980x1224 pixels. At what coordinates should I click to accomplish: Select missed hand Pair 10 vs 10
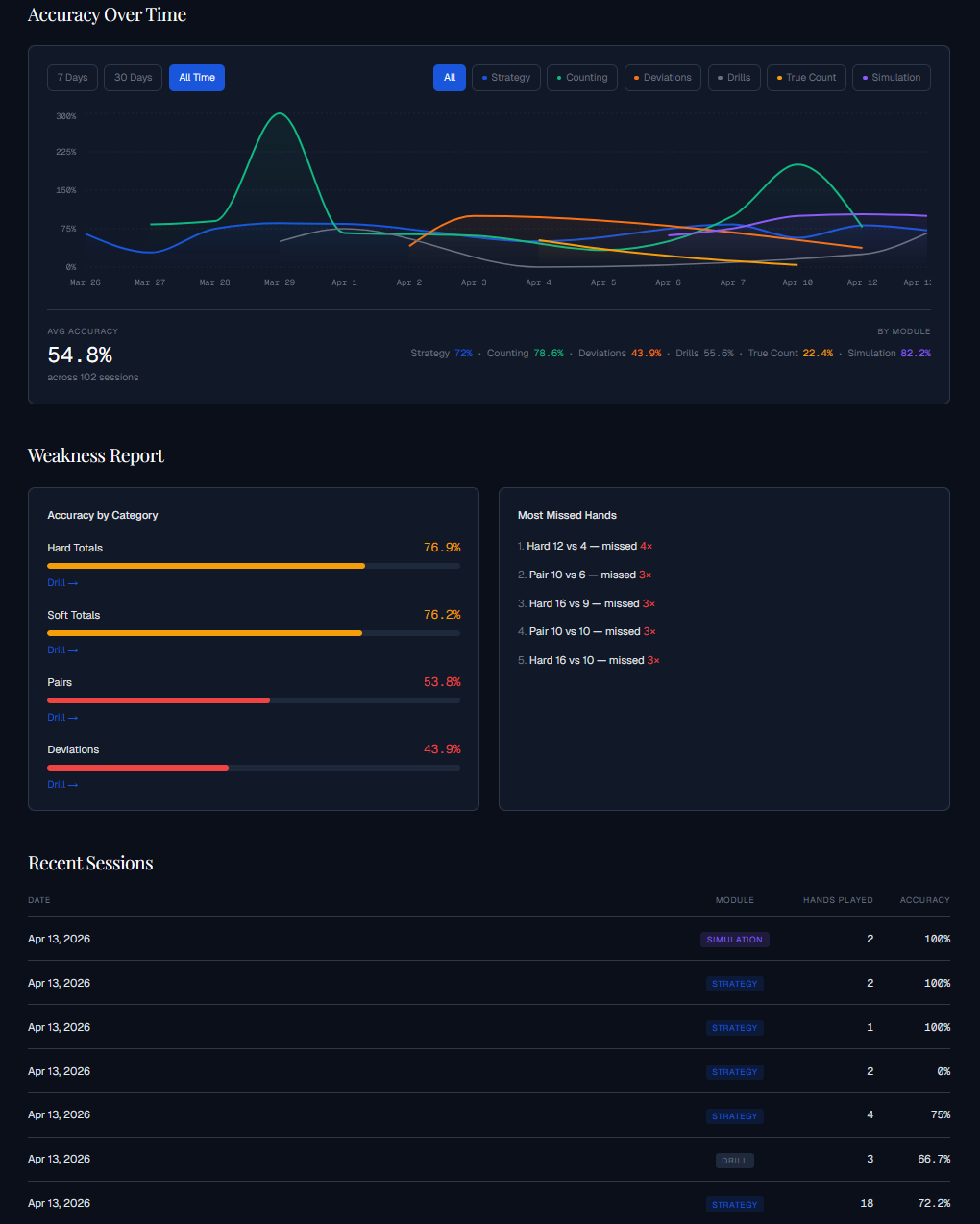coord(587,631)
